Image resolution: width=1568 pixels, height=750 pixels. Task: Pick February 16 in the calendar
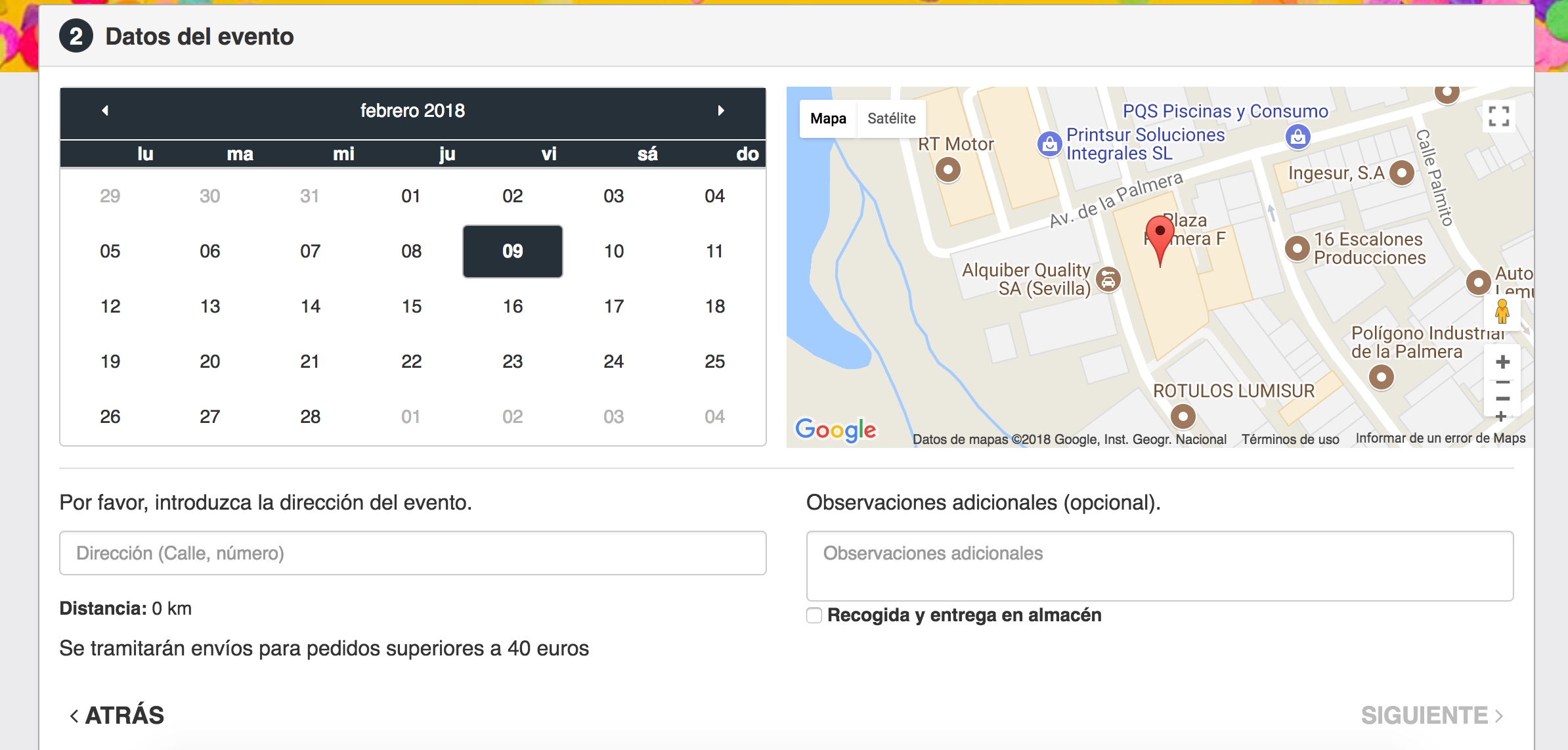512,306
